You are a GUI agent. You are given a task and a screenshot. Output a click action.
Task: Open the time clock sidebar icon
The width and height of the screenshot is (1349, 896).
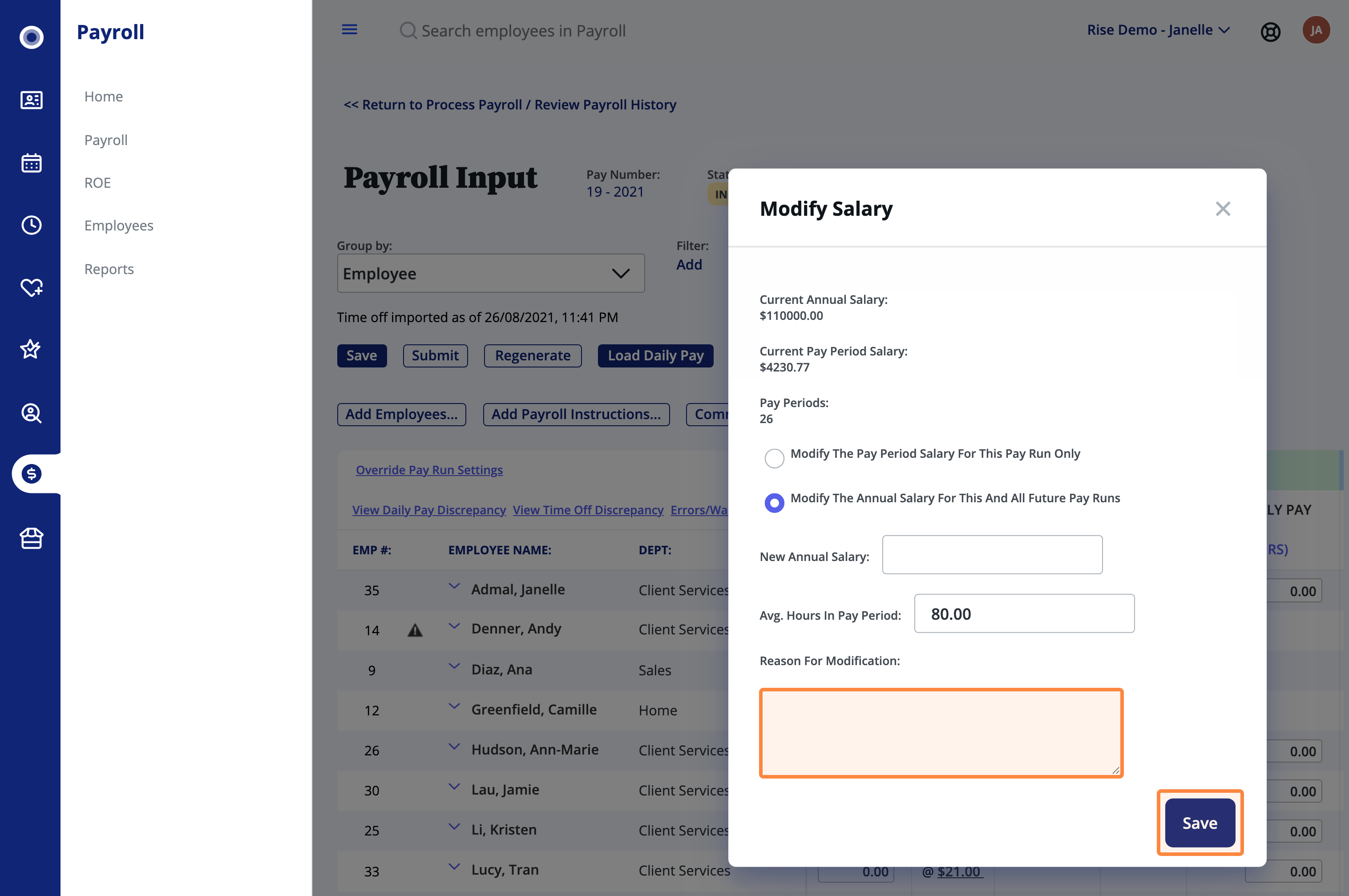pos(32,225)
